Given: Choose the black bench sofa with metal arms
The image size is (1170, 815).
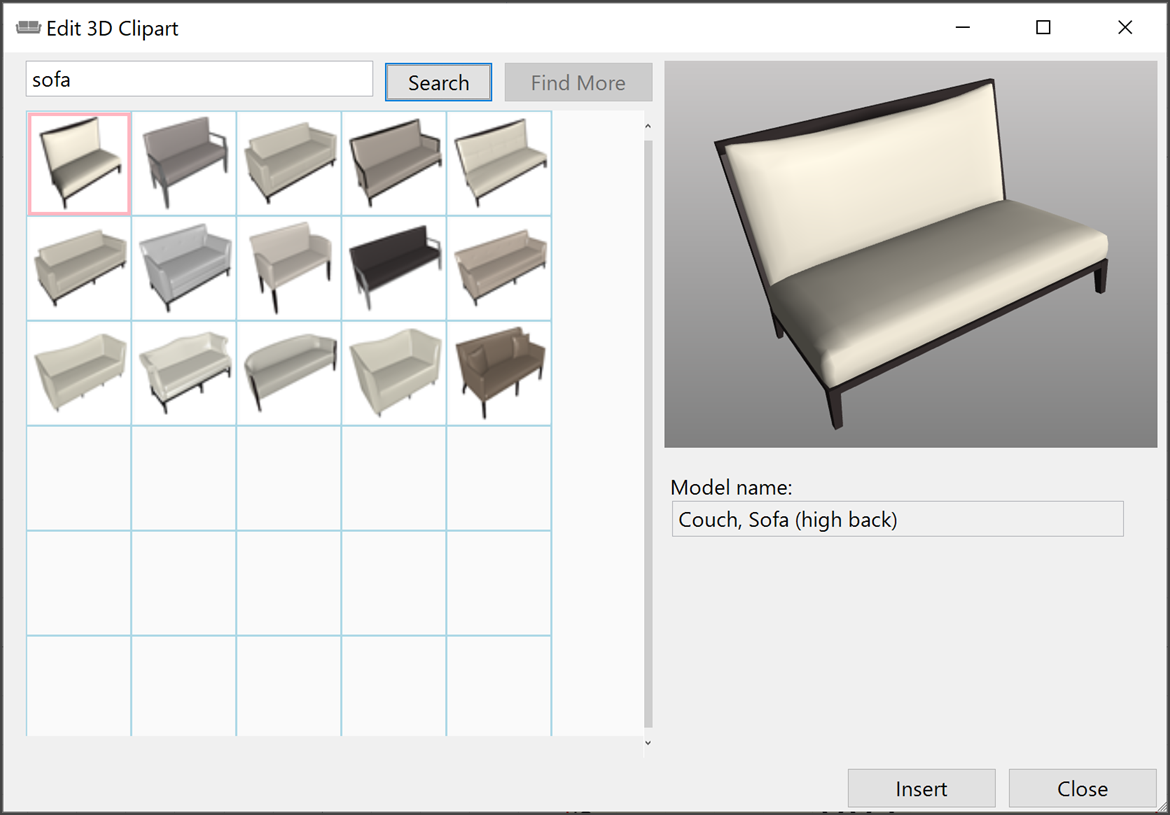Looking at the screenshot, I should point(394,269).
